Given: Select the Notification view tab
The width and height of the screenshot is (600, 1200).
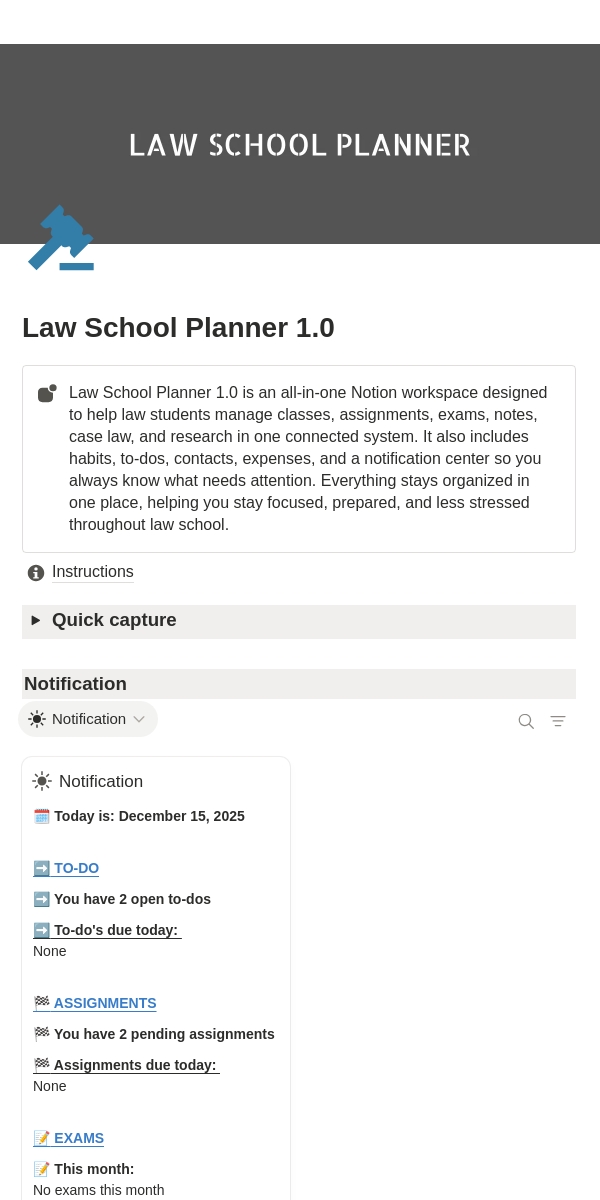Looking at the screenshot, I should coord(88,719).
